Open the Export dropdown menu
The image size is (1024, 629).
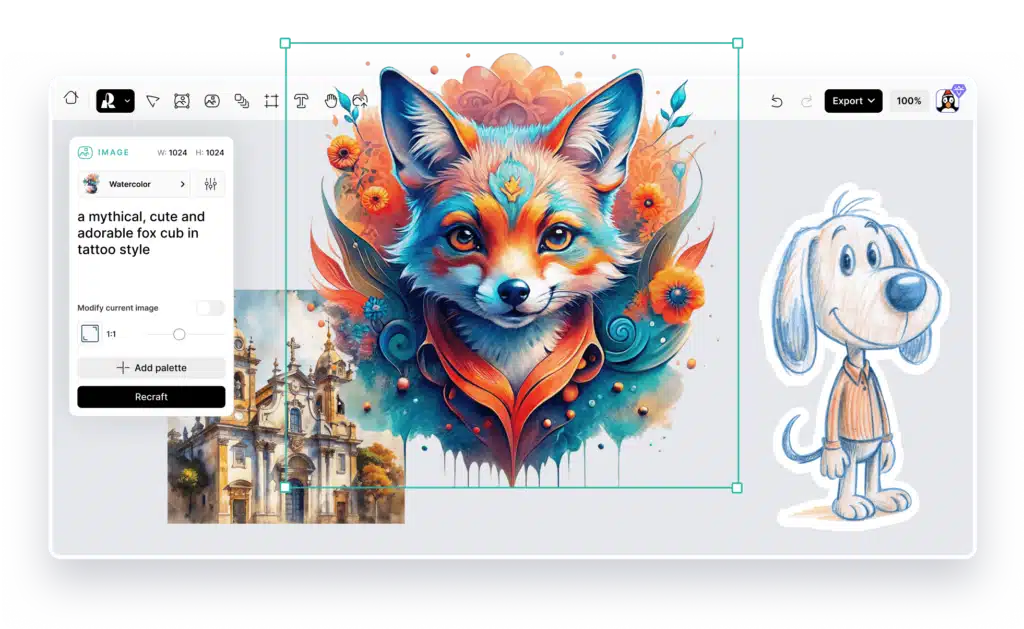click(853, 101)
